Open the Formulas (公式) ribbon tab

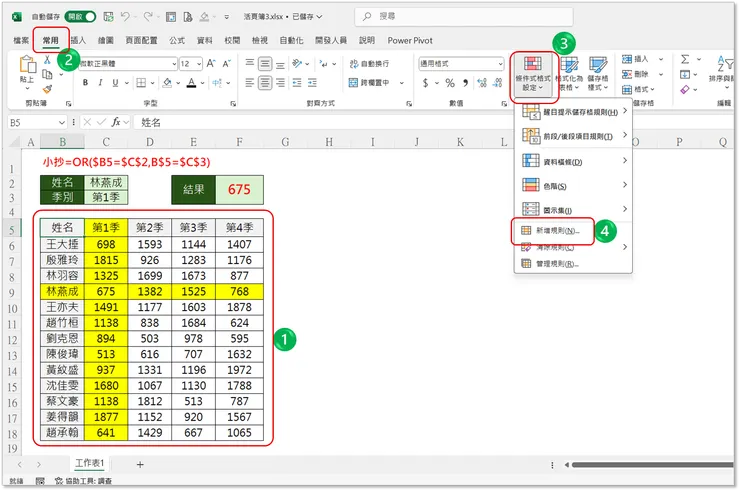point(177,40)
